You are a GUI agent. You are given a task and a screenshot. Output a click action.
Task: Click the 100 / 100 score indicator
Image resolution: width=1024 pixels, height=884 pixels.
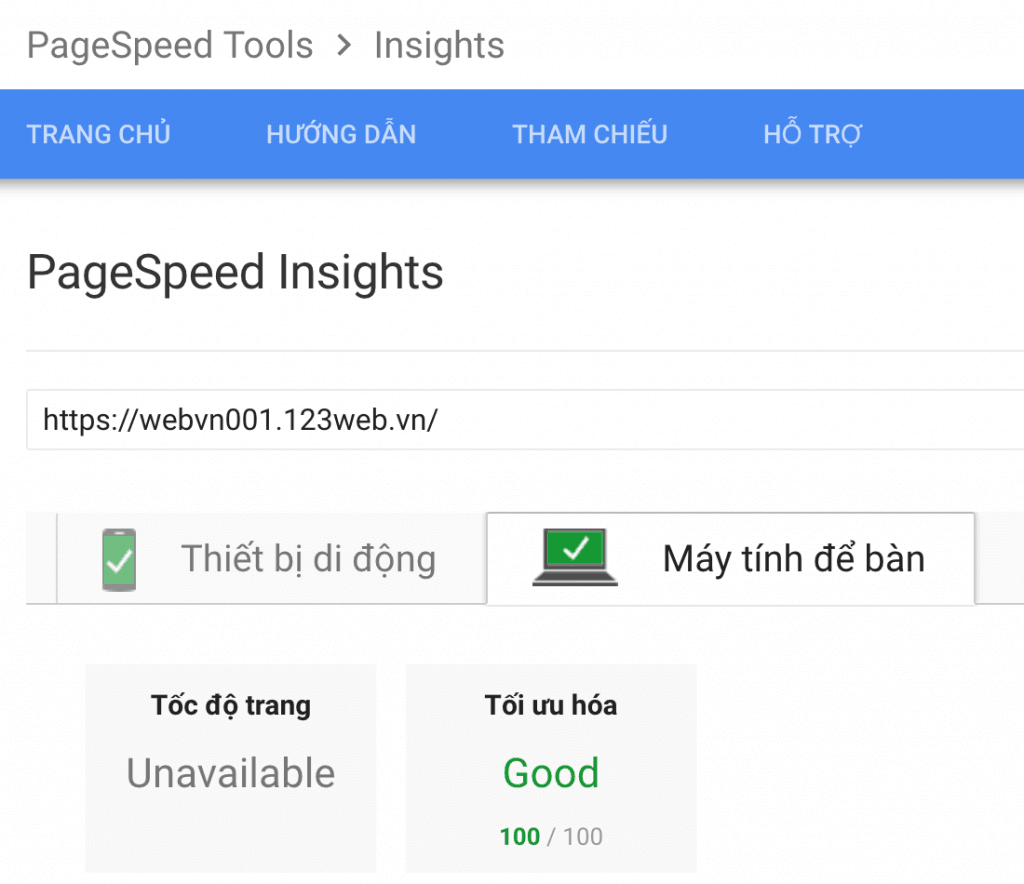(x=550, y=837)
